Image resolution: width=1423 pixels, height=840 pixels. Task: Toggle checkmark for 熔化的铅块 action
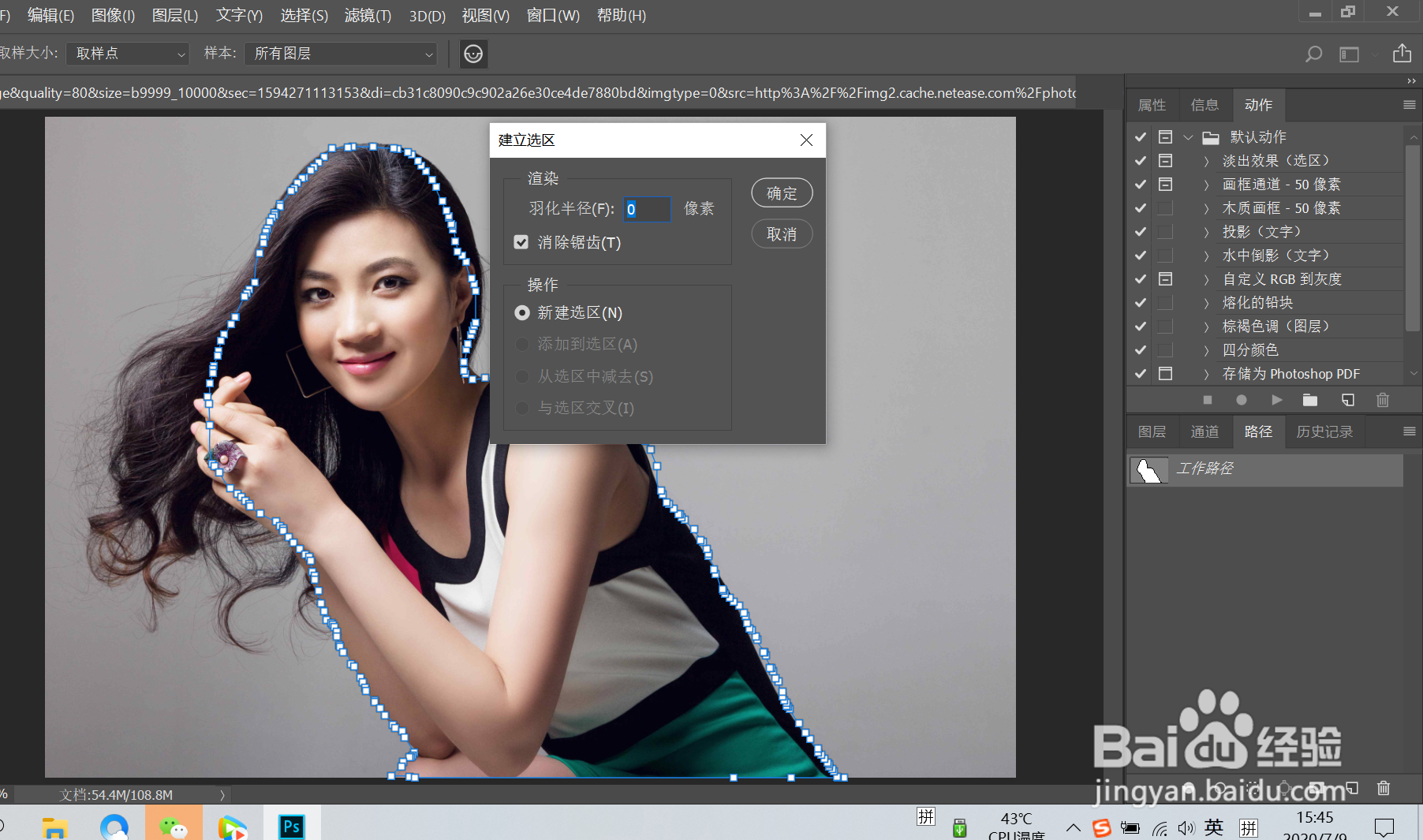1141,302
